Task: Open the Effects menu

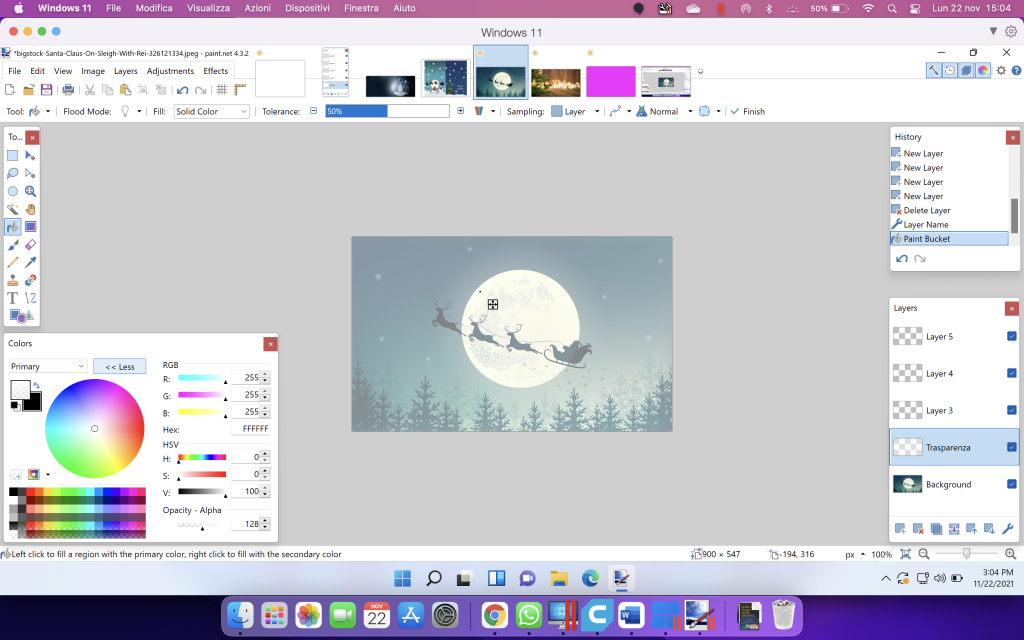Action: click(216, 71)
